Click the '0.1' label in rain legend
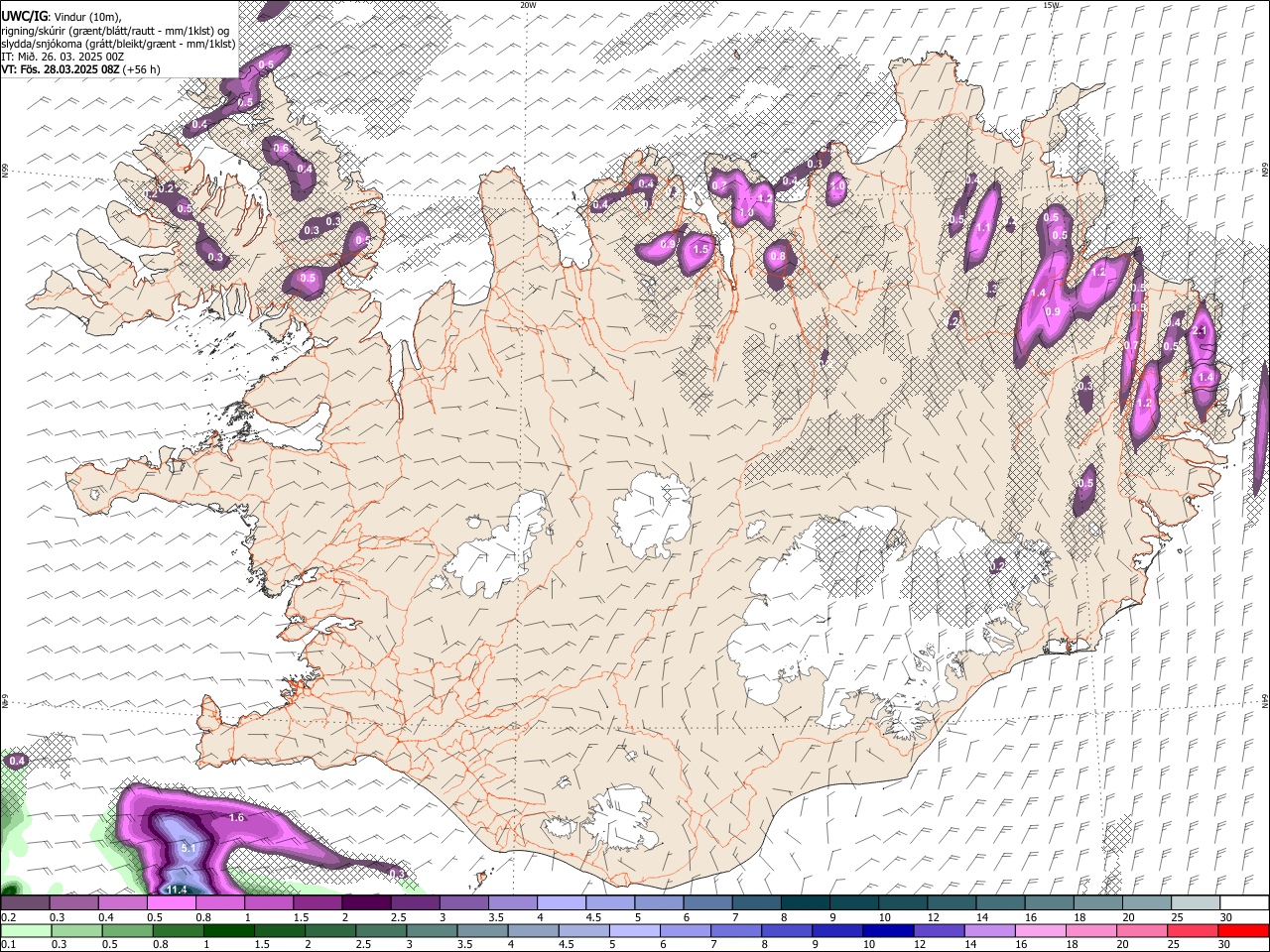This screenshot has width=1270, height=952. [x=8, y=945]
